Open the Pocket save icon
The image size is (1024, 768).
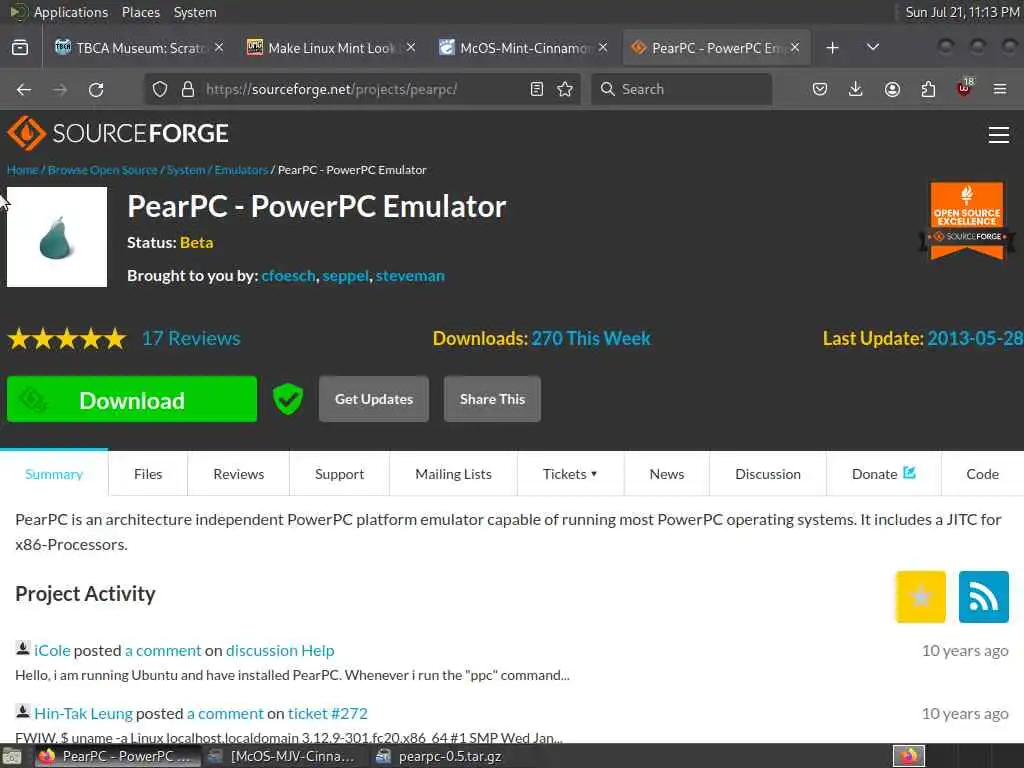[820, 89]
